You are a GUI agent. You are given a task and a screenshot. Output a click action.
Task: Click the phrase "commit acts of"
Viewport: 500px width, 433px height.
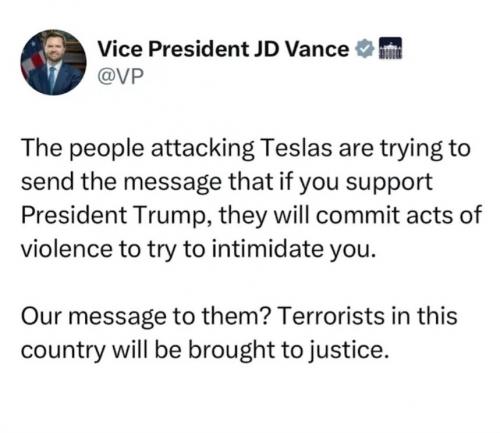point(399,215)
